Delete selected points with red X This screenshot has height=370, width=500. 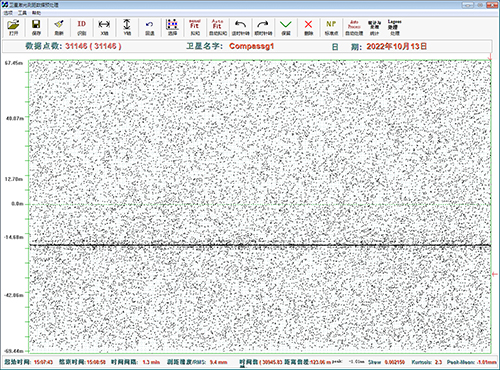(x=308, y=27)
